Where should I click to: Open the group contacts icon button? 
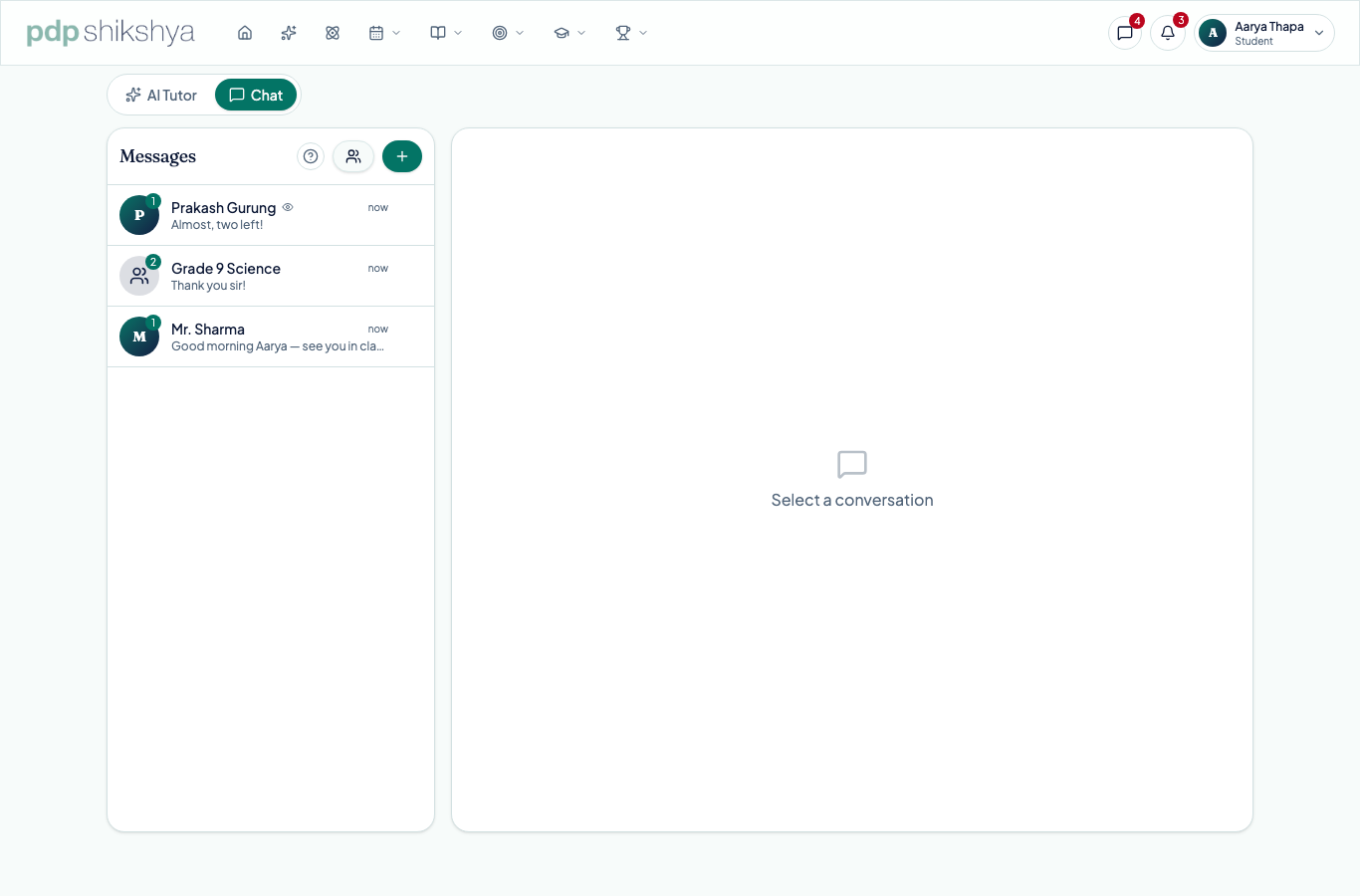(x=353, y=156)
